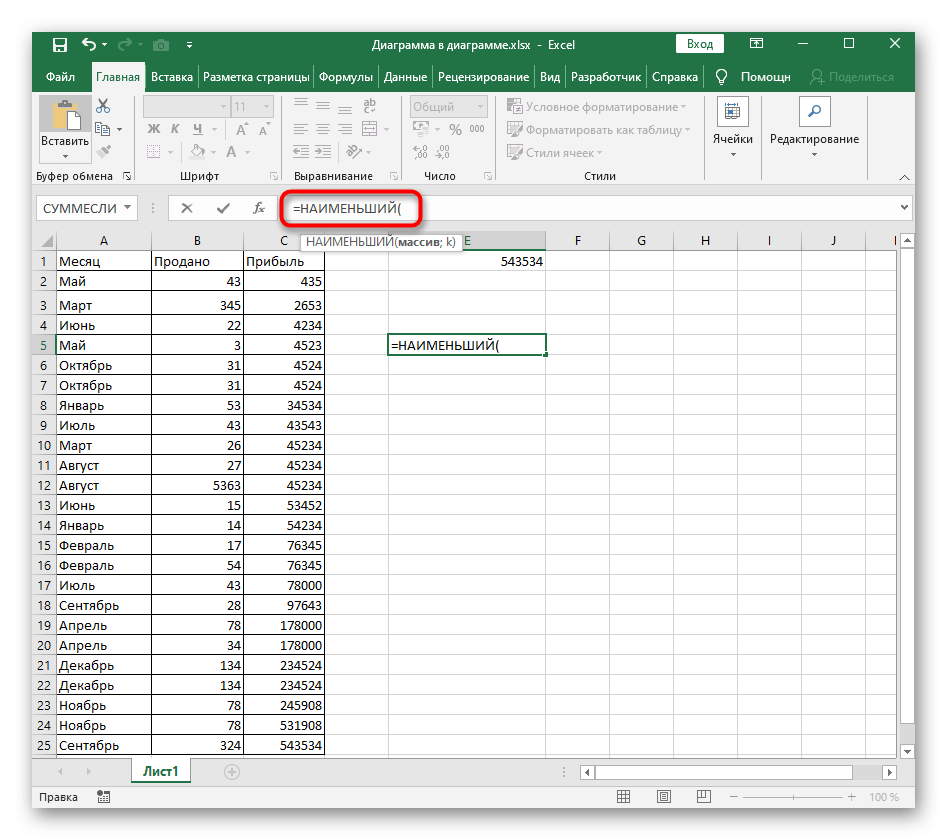The image size is (947, 840).
Task: Open Справка tab
Action: point(675,77)
